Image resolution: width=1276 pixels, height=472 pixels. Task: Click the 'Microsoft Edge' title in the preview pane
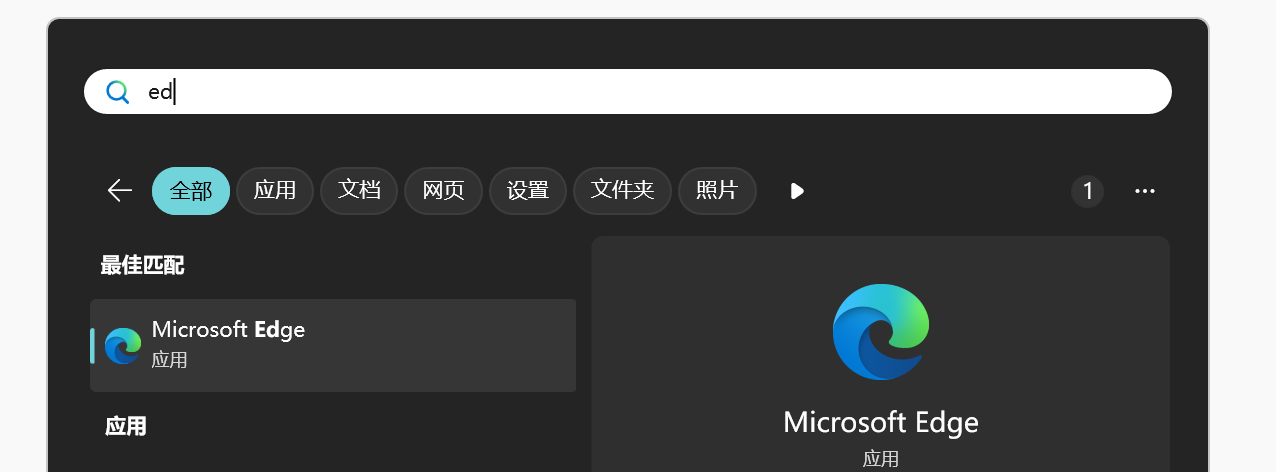coord(881,422)
